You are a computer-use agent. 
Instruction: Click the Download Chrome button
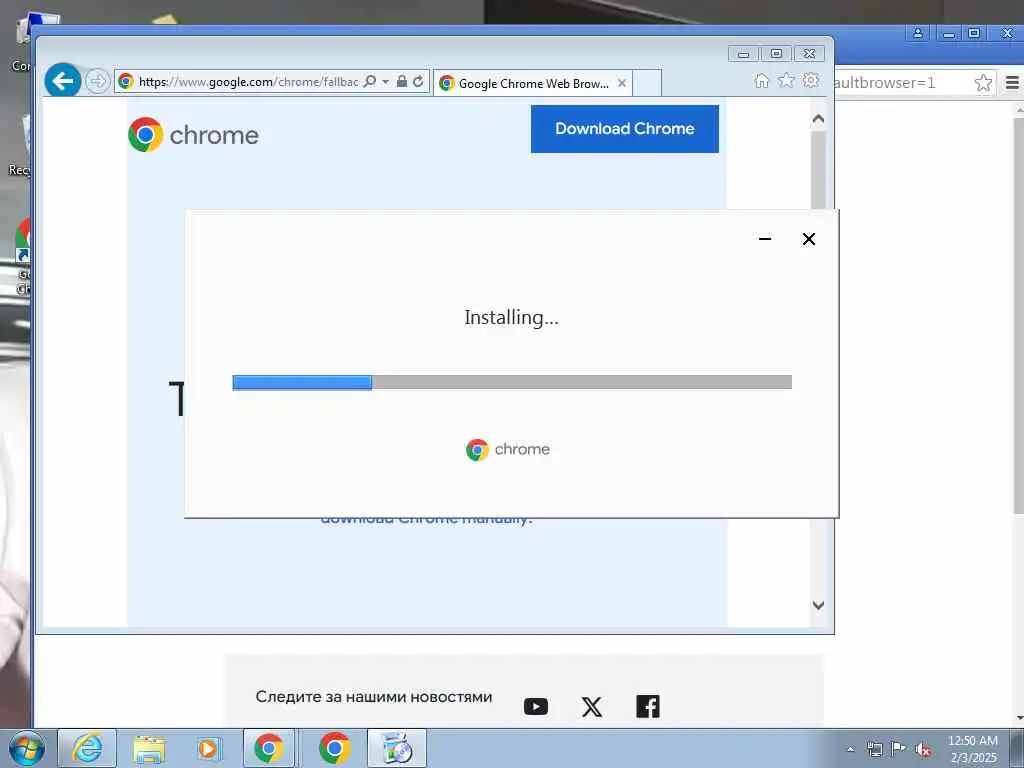pos(624,129)
